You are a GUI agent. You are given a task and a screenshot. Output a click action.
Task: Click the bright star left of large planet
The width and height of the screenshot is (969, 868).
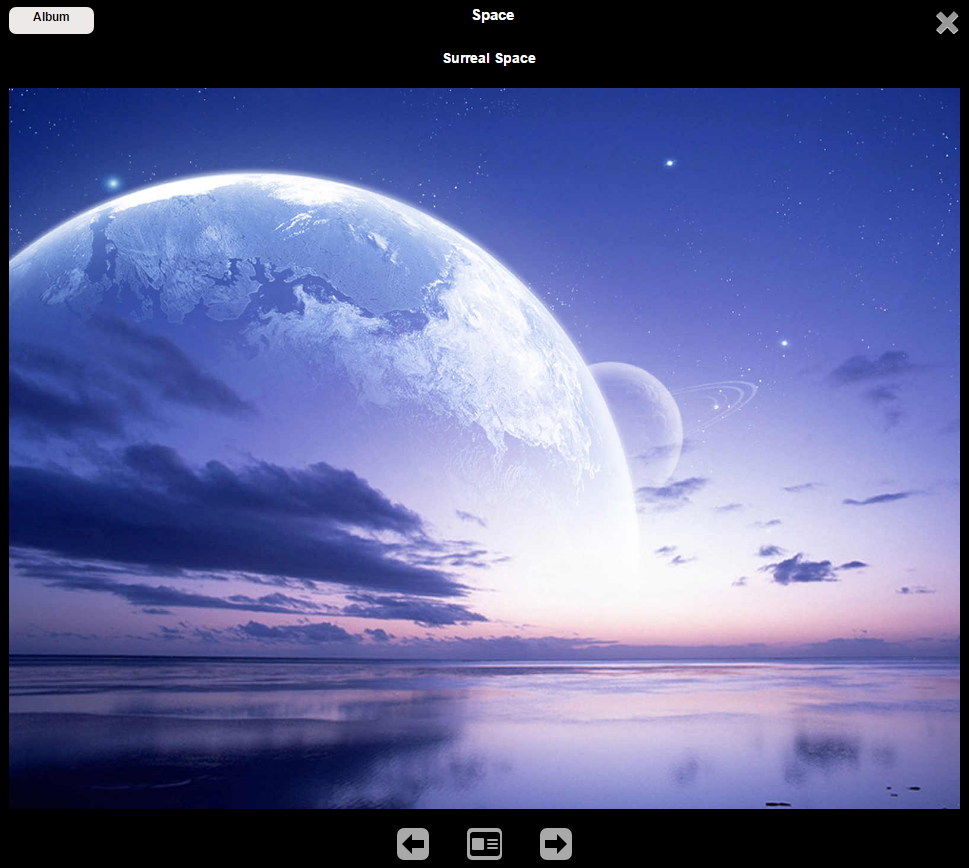[112, 183]
